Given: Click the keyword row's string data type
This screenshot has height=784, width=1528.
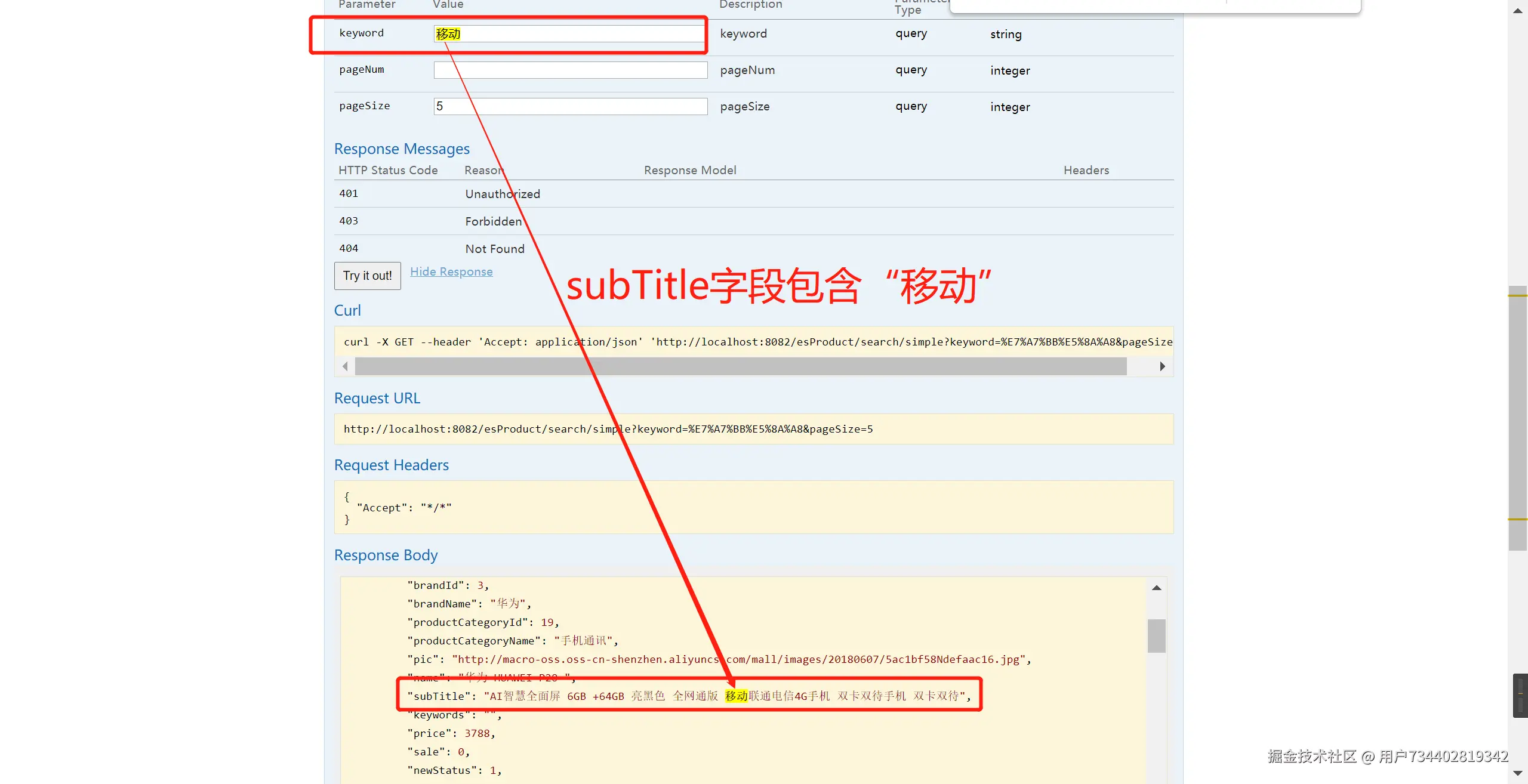Looking at the screenshot, I should pyautogui.click(x=1006, y=35).
